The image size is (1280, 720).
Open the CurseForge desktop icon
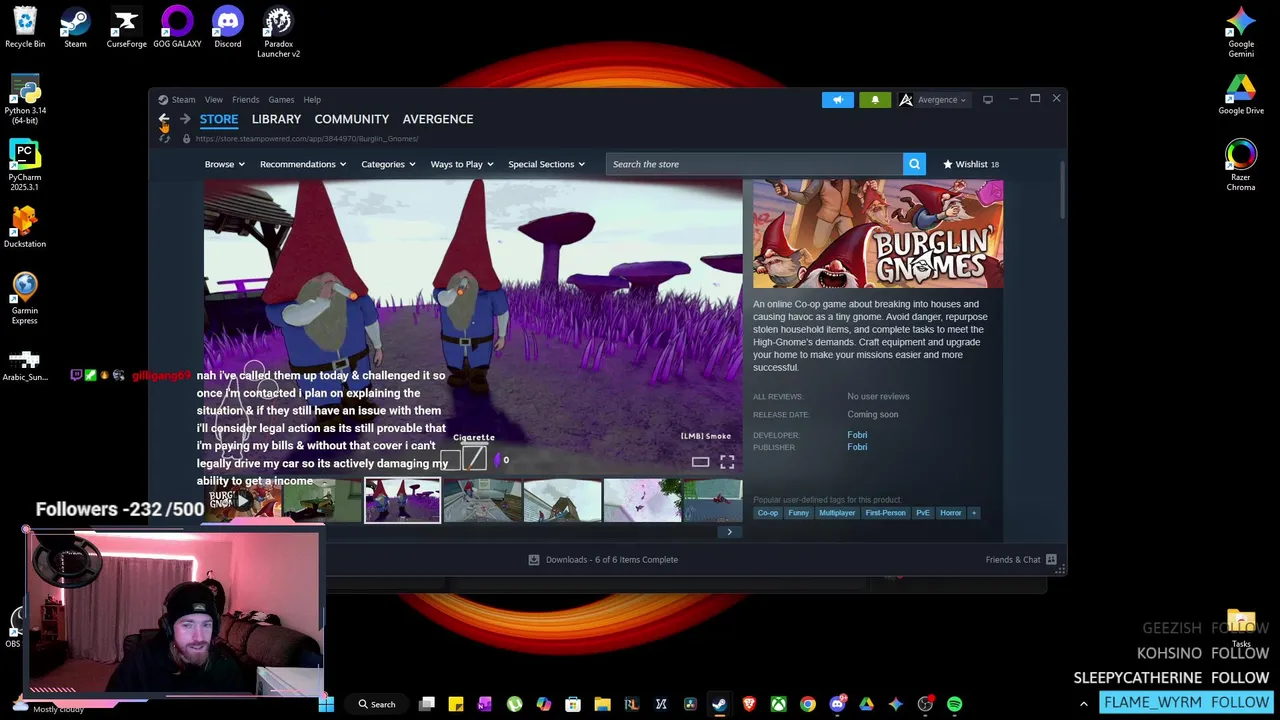pos(126,28)
